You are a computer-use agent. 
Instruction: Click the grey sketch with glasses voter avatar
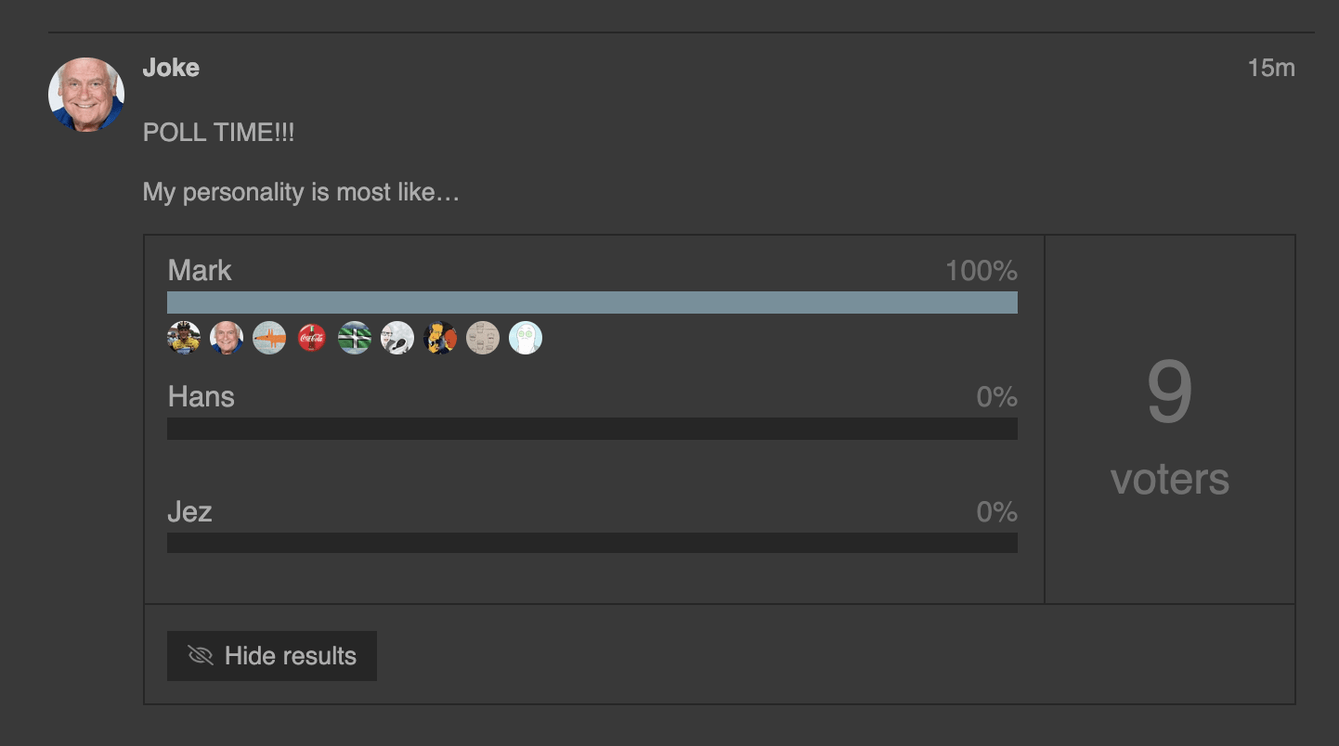click(x=397, y=338)
